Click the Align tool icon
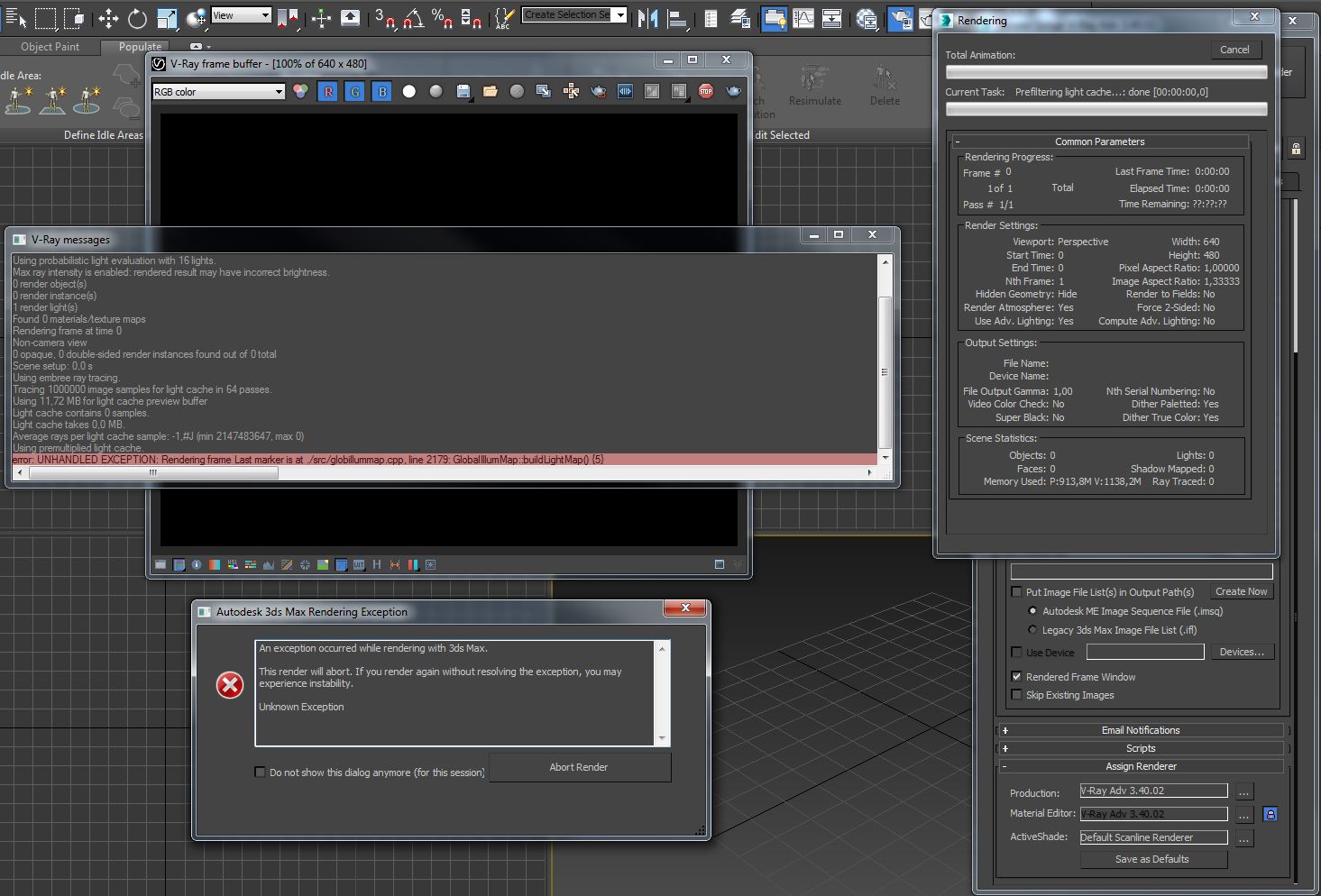 pos(677,18)
